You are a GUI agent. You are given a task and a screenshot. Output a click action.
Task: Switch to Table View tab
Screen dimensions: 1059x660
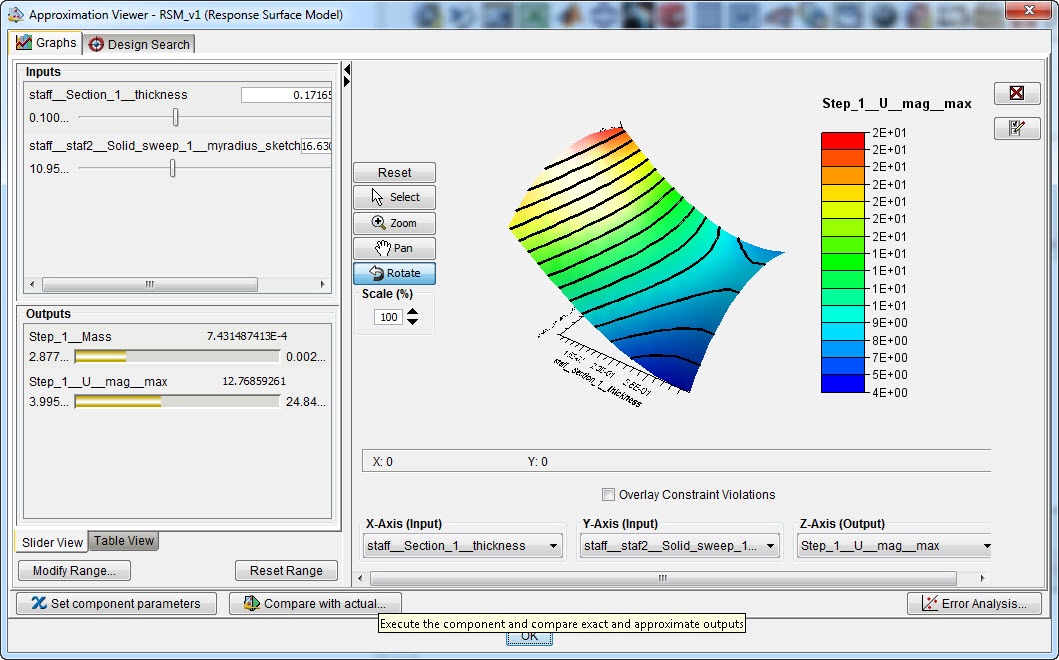tap(124, 541)
